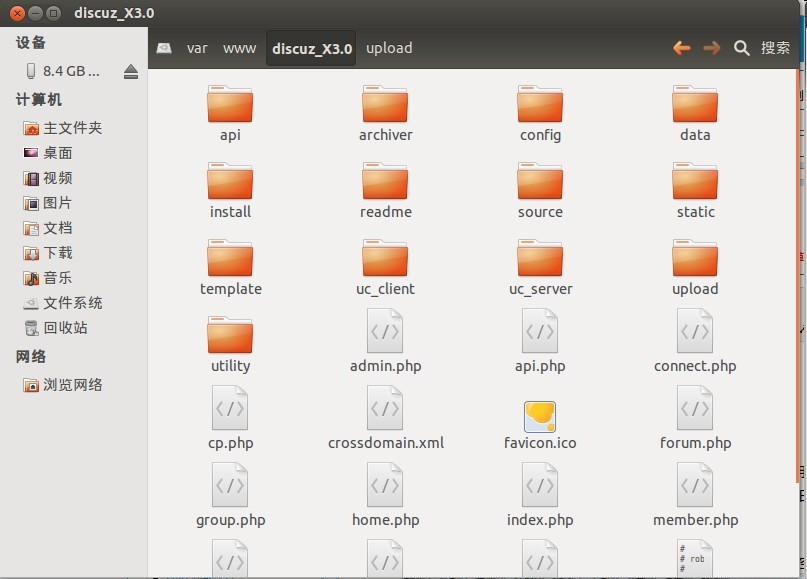Screen dimensions: 807x579
Task: Click the vertical scrollbar of file view
Action: point(797,275)
